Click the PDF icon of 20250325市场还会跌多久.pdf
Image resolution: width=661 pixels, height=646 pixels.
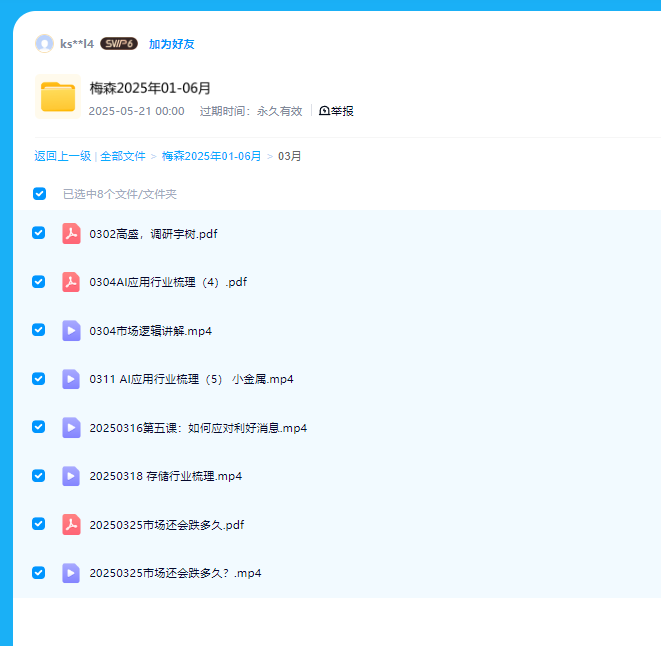point(71,524)
